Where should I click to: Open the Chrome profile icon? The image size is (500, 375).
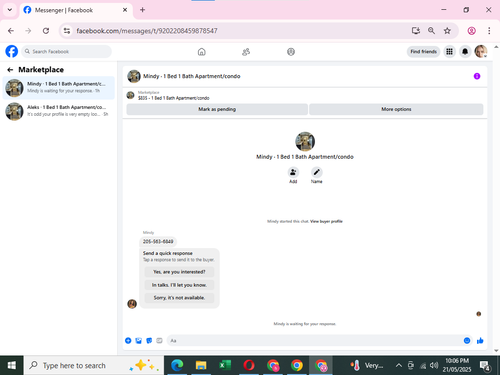tap(471, 31)
